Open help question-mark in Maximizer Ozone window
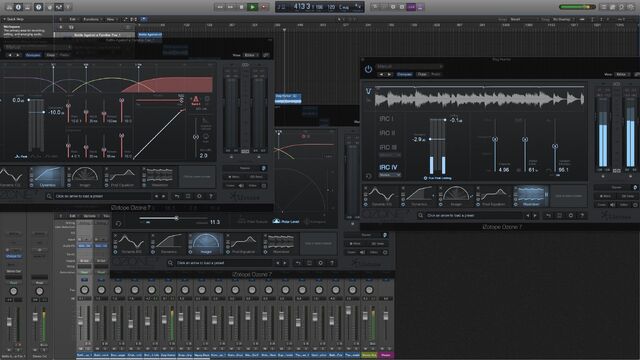 [582, 216]
